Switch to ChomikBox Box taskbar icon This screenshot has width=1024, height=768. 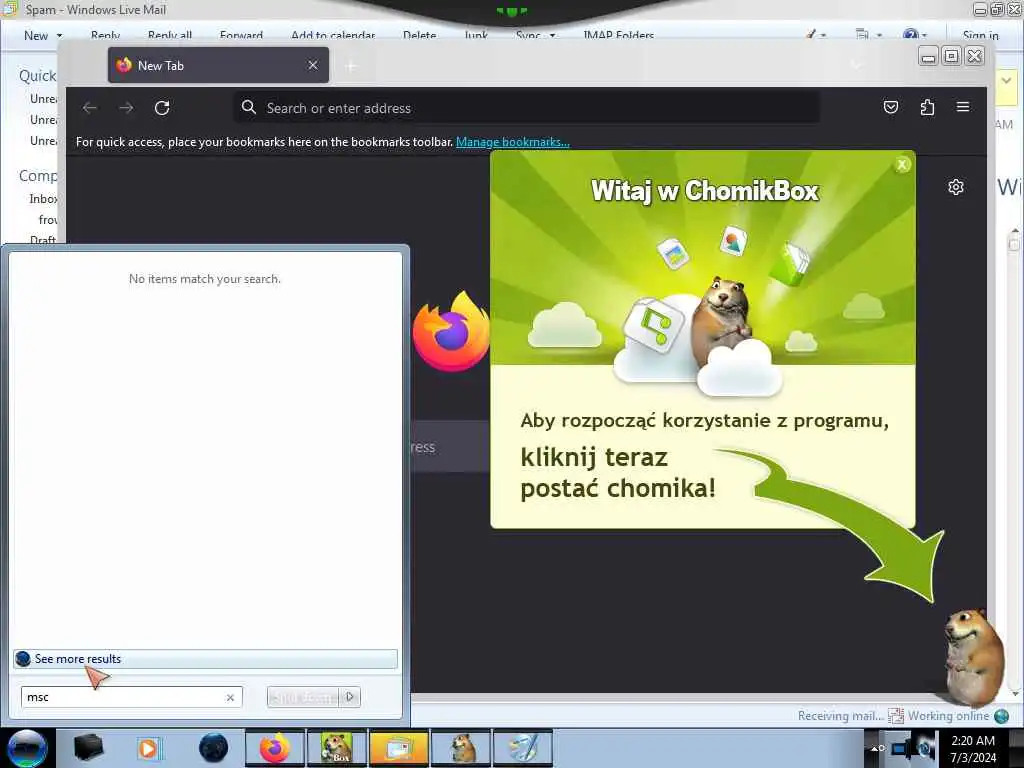tap(337, 748)
